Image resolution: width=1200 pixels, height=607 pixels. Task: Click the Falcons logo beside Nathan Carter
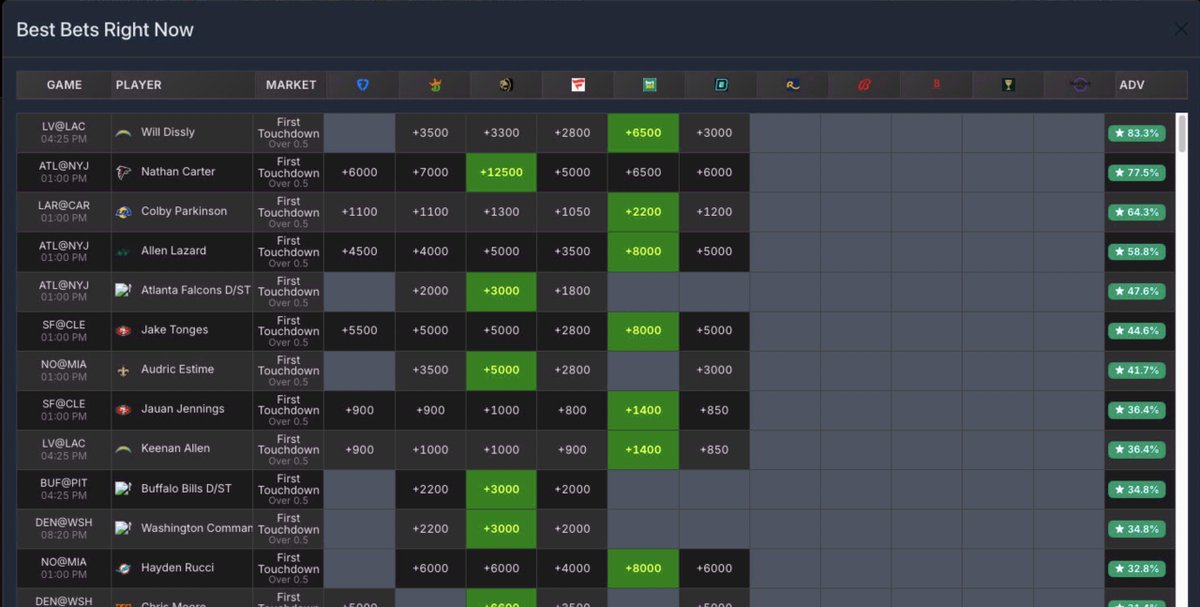pyautogui.click(x=124, y=172)
